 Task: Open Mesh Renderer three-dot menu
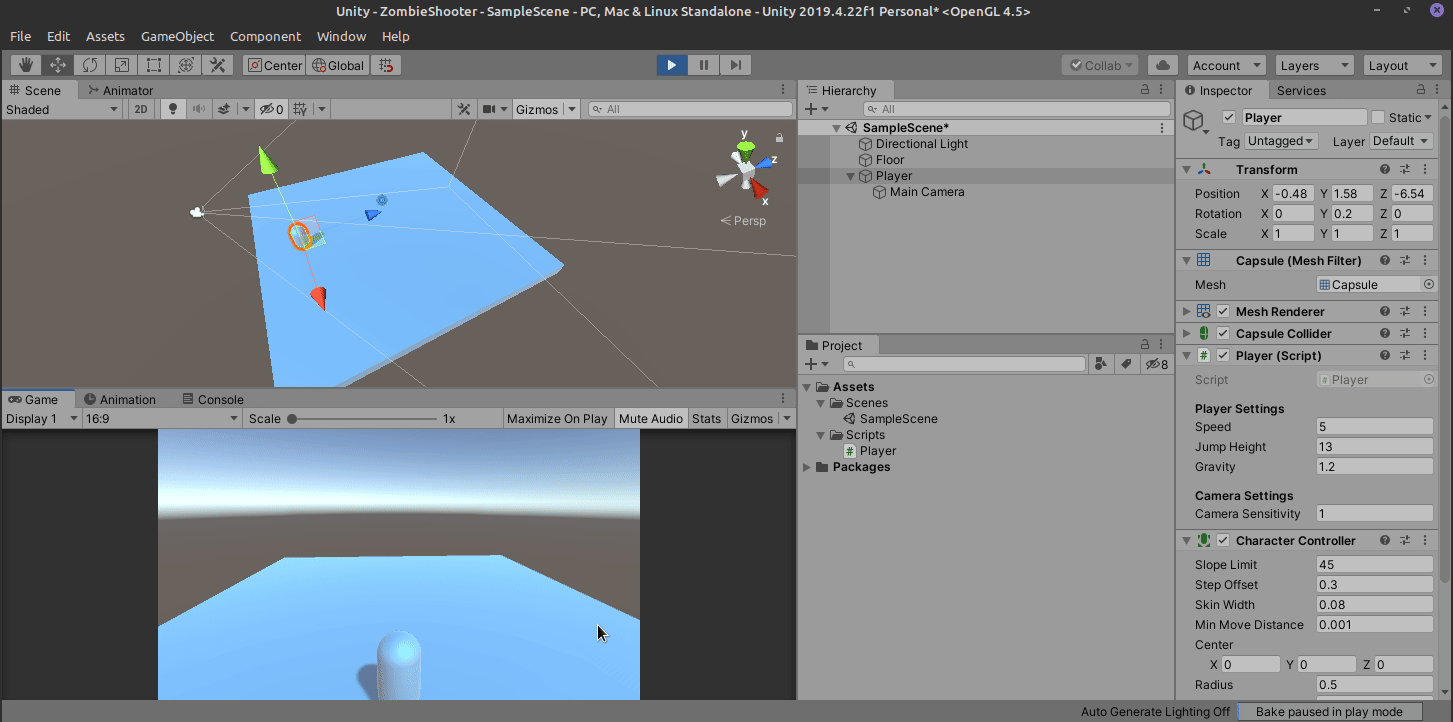1425,311
